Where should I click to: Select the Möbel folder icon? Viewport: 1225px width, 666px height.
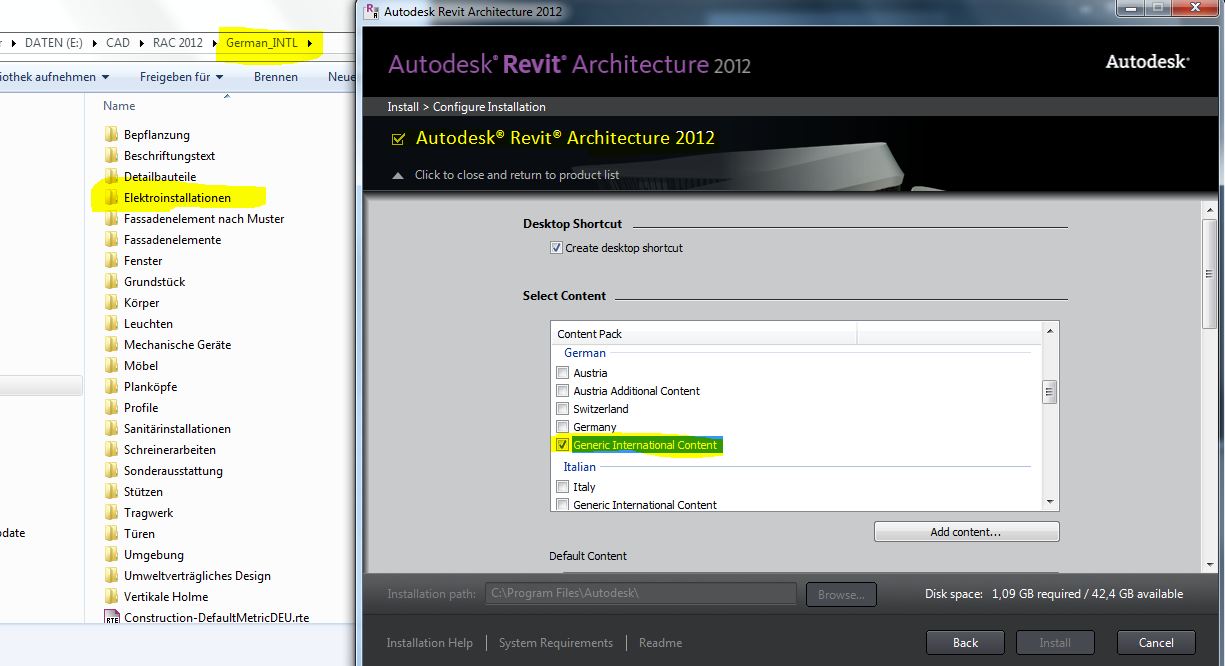point(111,366)
